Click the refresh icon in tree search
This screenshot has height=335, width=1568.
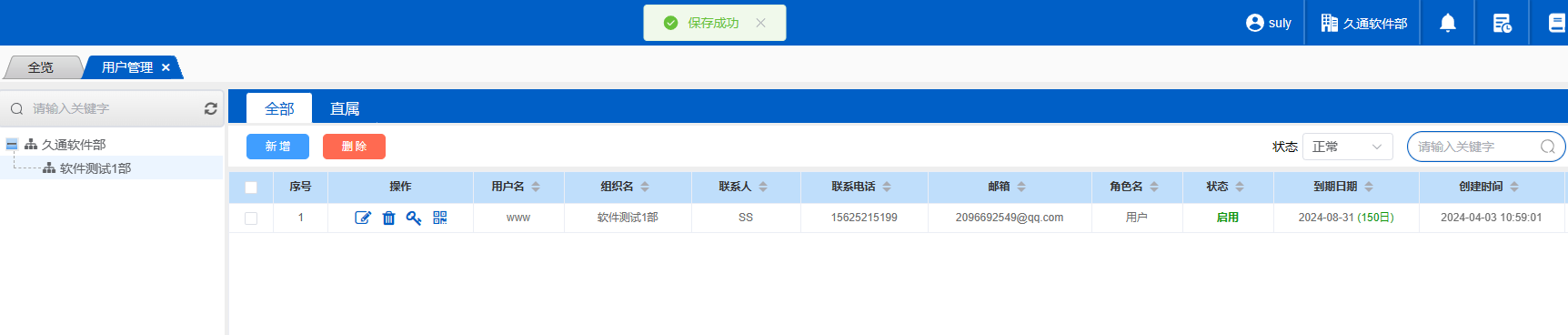click(211, 108)
